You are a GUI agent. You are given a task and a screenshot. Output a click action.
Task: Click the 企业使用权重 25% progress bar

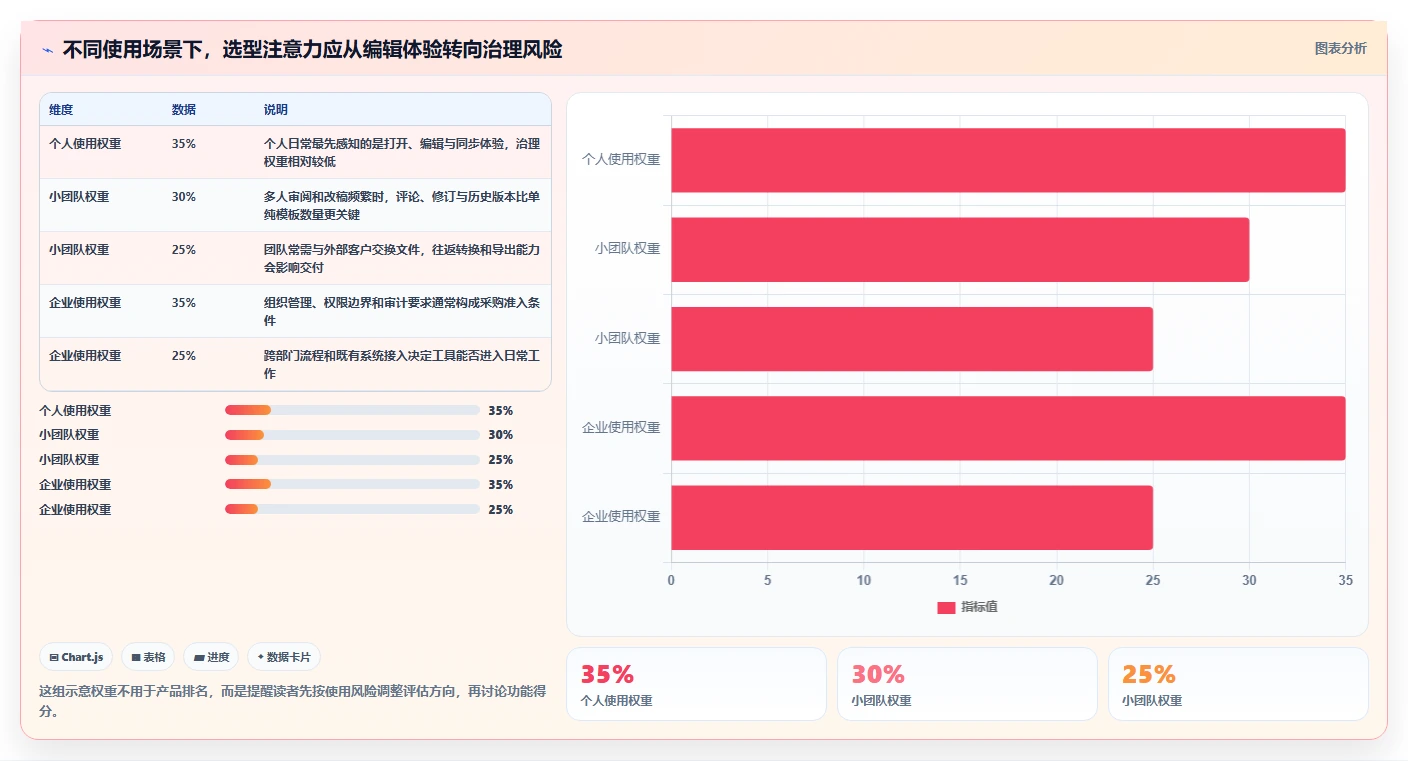tap(352, 510)
